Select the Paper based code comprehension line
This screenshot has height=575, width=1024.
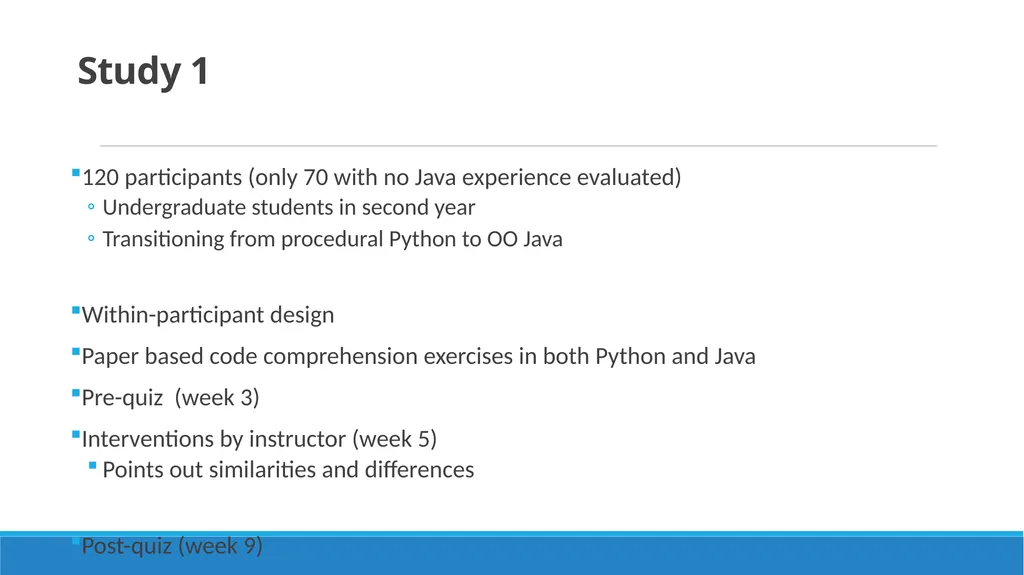click(419, 356)
